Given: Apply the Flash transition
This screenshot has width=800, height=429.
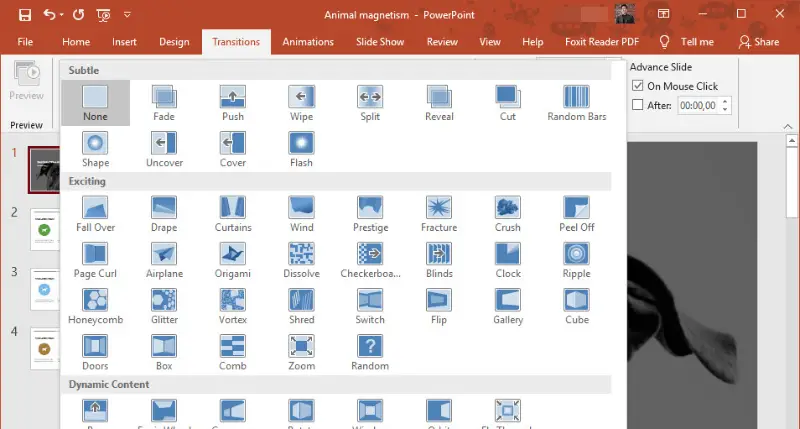Looking at the screenshot, I should tap(302, 149).
